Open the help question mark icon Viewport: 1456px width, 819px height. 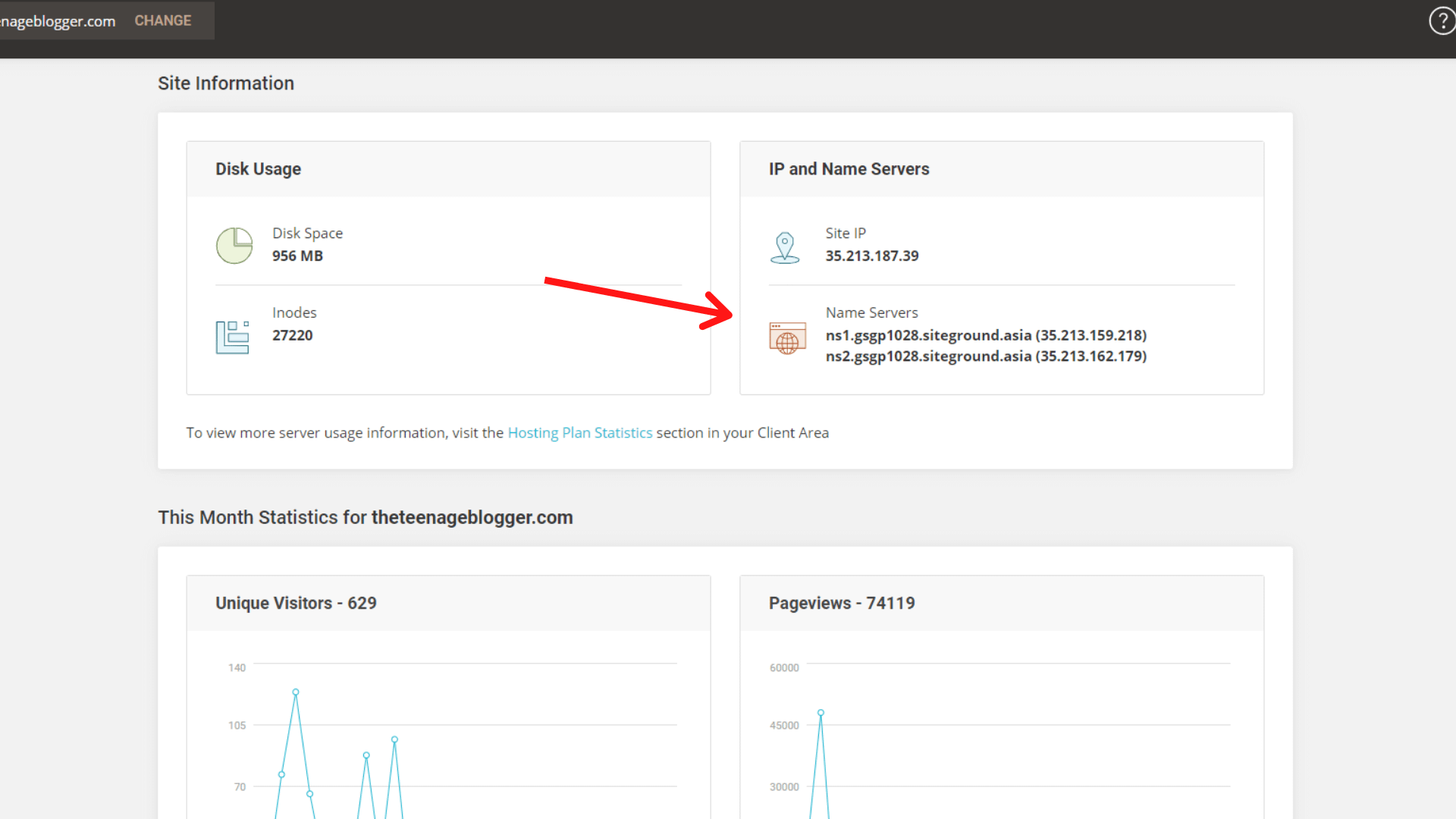point(1442,21)
